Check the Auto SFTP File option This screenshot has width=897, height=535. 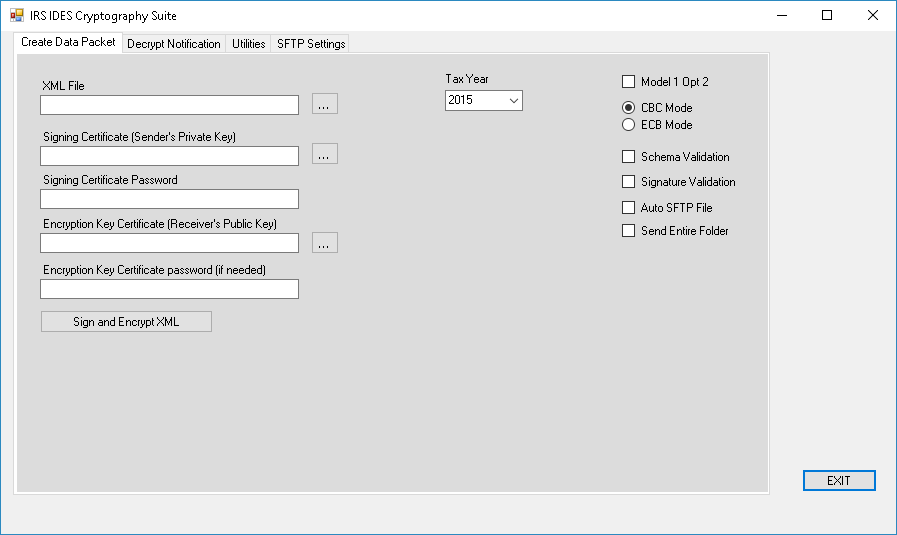click(628, 208)
